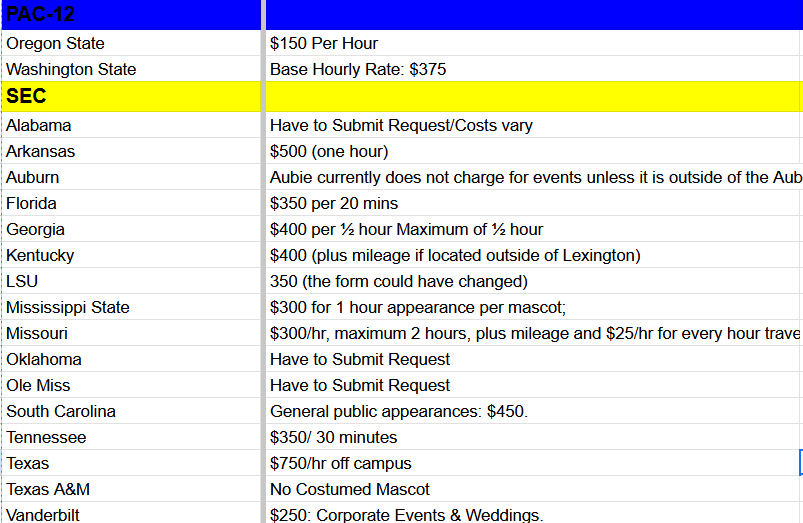
Task: Click the '$750/hr off campus' cell
Action: pos(534,464)
